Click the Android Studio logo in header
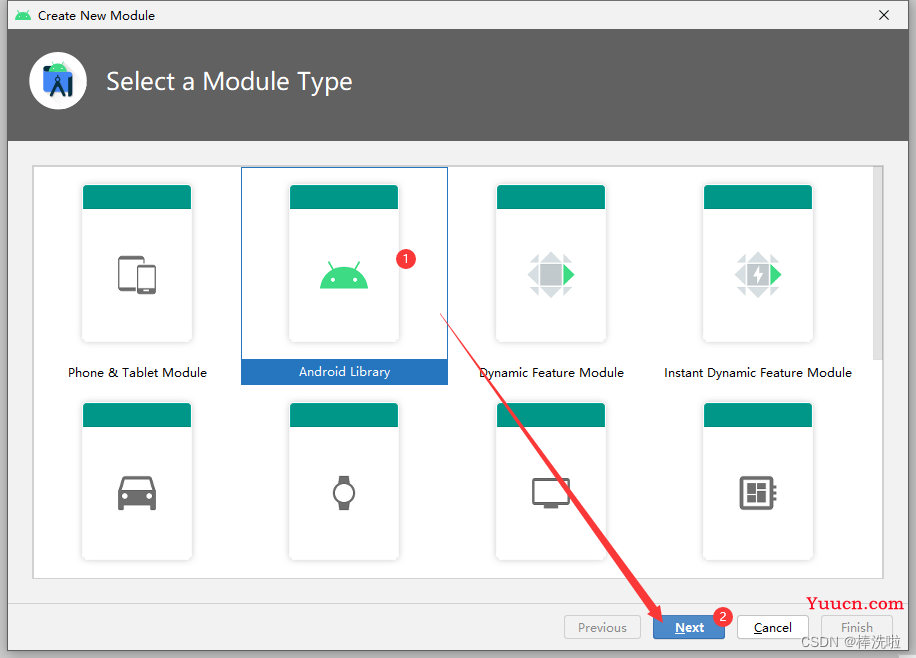 coord(58,81)
